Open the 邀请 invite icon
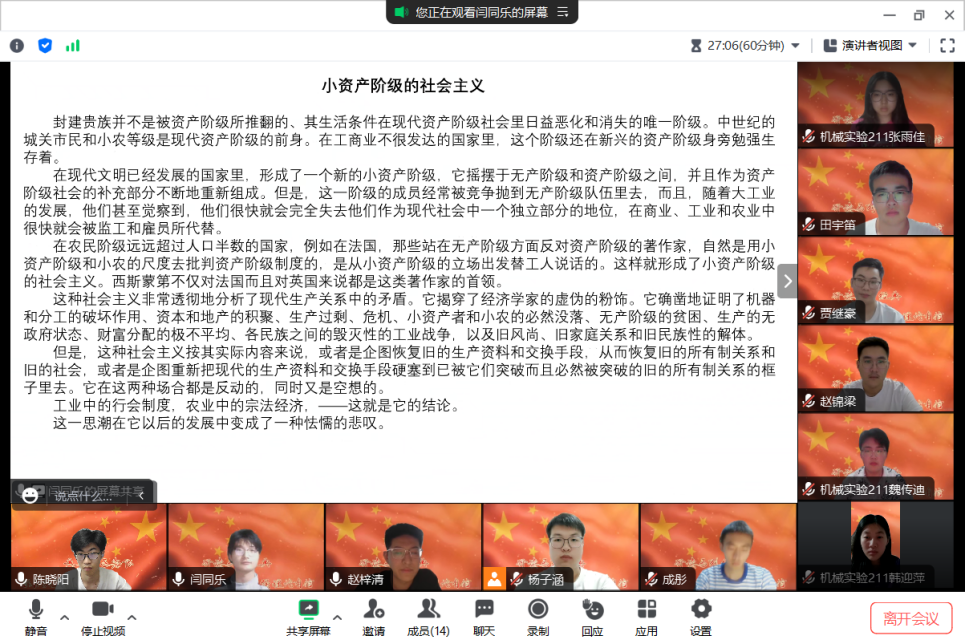The image size is (965, 644). (374, 617)
